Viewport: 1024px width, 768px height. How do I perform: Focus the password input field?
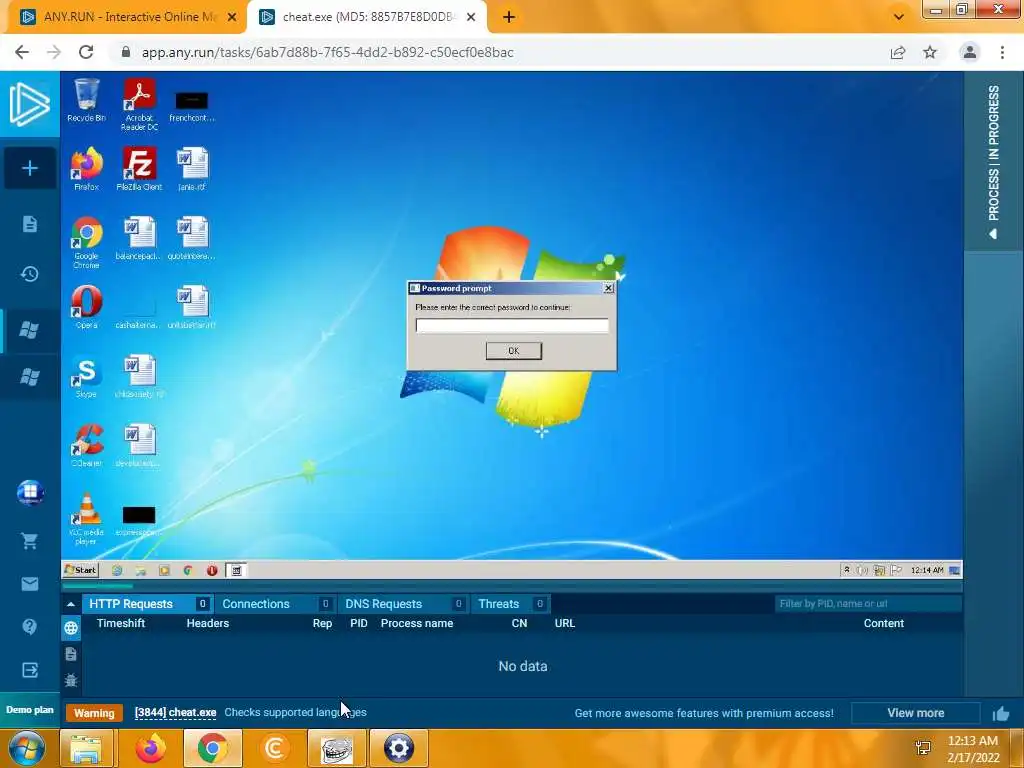tap(512, 325)
